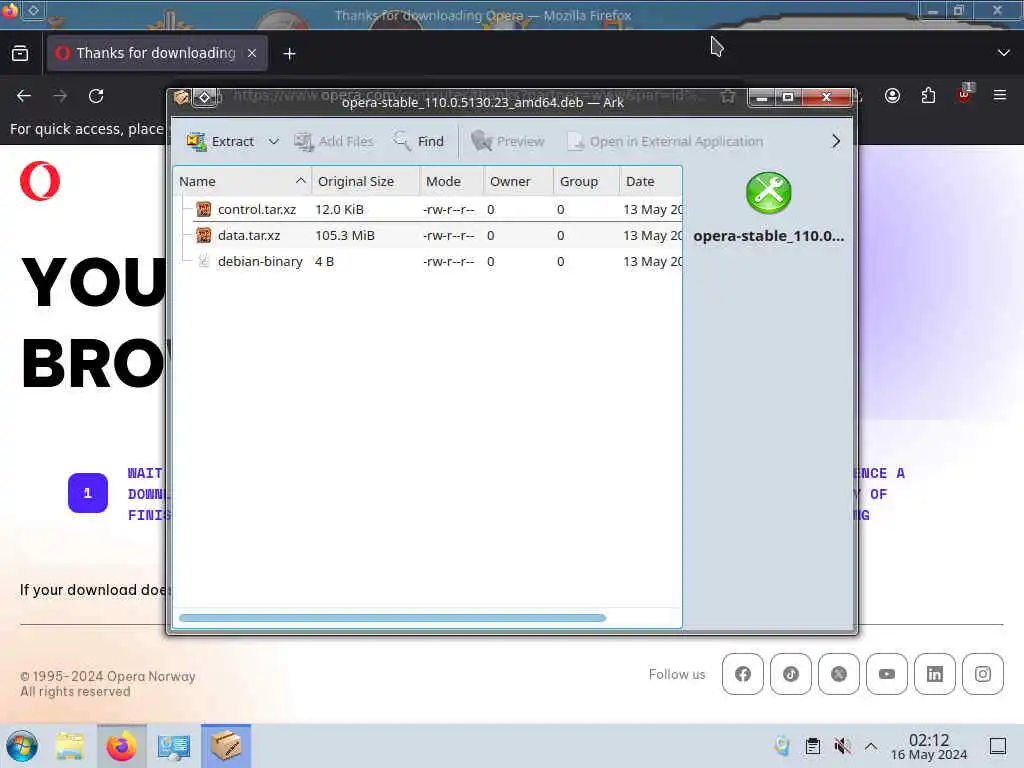Click the control.tar.xz archive icon
The width and height of the screenshot is (1024, 768).
click(x=204, y=210)
